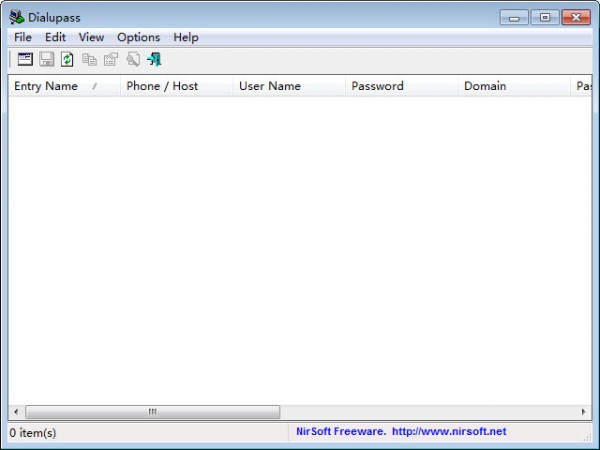
Task: Sort by Phone / Host column header
Action: [176, 86]
